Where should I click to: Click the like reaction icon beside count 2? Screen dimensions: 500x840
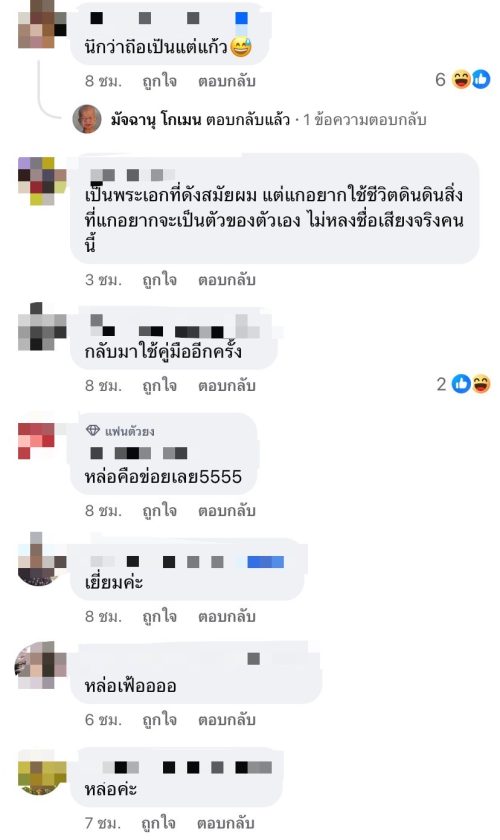click(x=461, y=384)
